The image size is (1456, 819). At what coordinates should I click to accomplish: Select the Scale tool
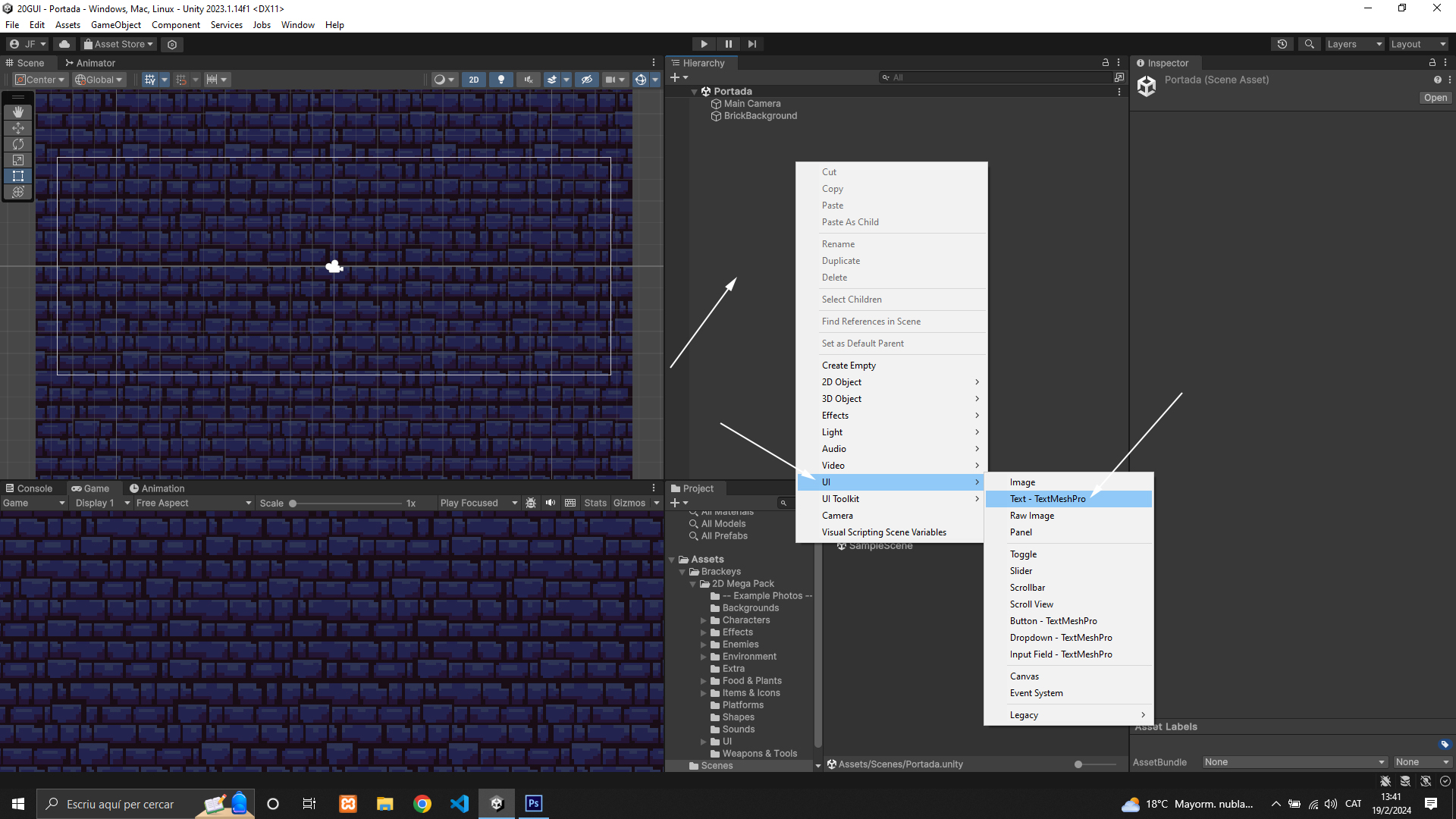(18, 160)
